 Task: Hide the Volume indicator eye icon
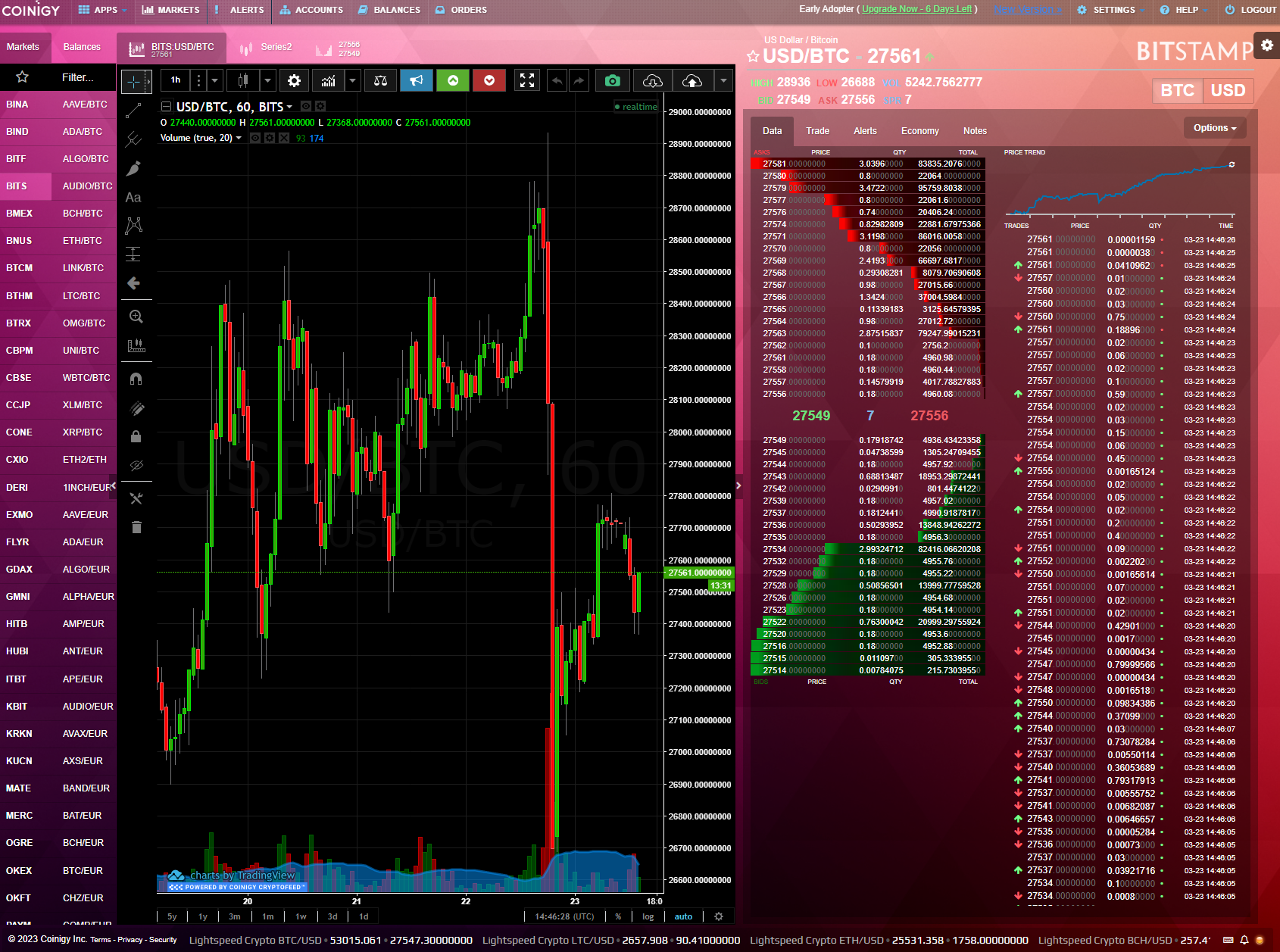(255, 138)
